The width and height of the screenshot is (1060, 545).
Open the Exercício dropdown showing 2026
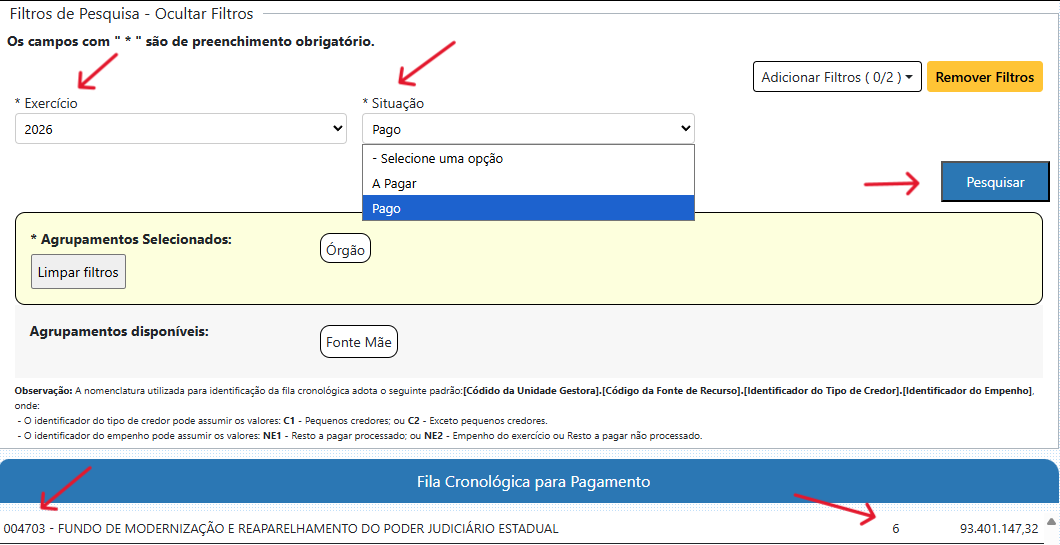tap(180, 128)
